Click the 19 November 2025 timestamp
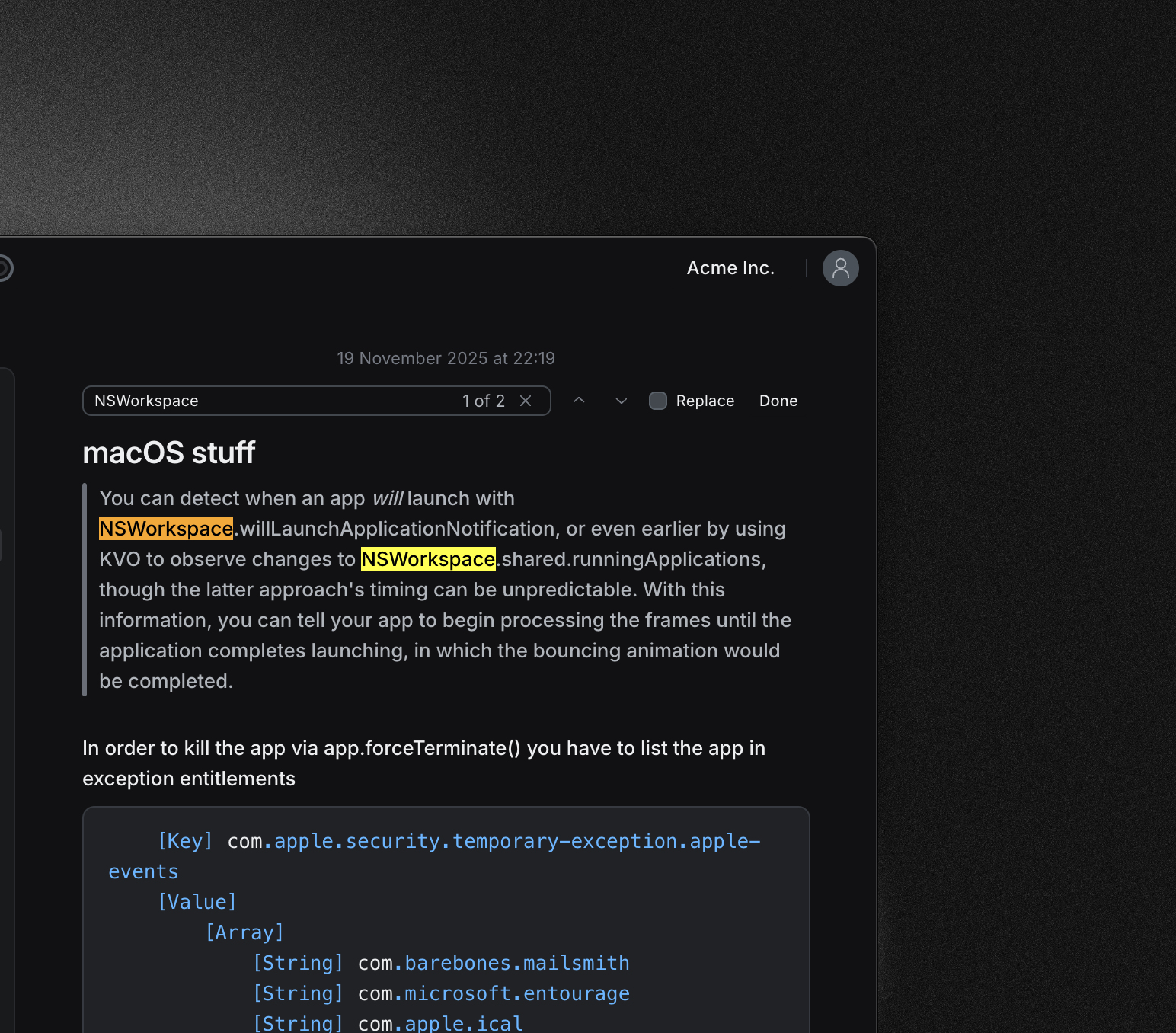The width and height of the screenshot is (1176, 1033). click(x=446, y=358)
